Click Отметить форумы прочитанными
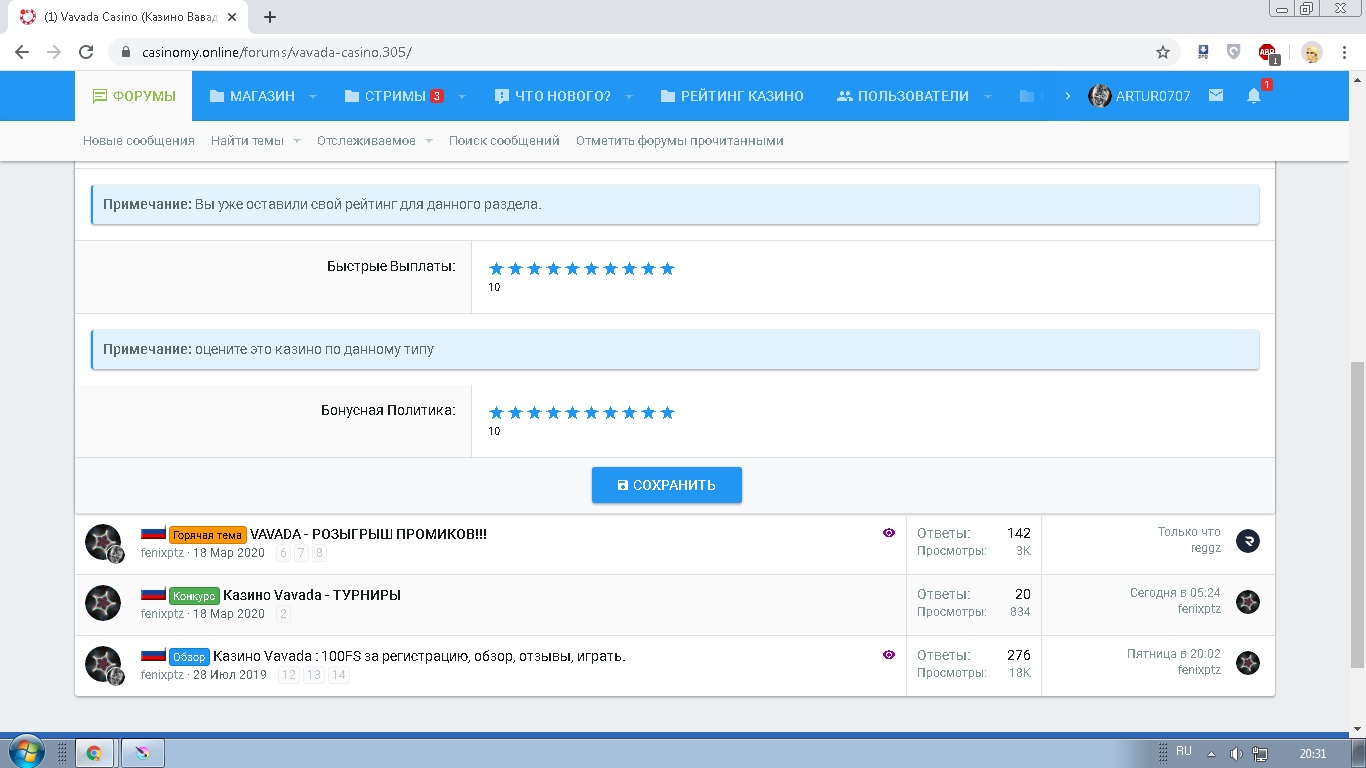This screenshot has width=1366, height=768. point(680,141)
